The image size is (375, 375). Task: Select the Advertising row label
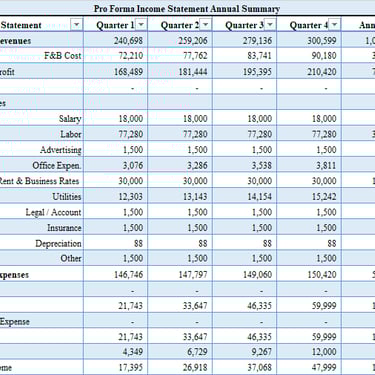click(x=61, y=150)
